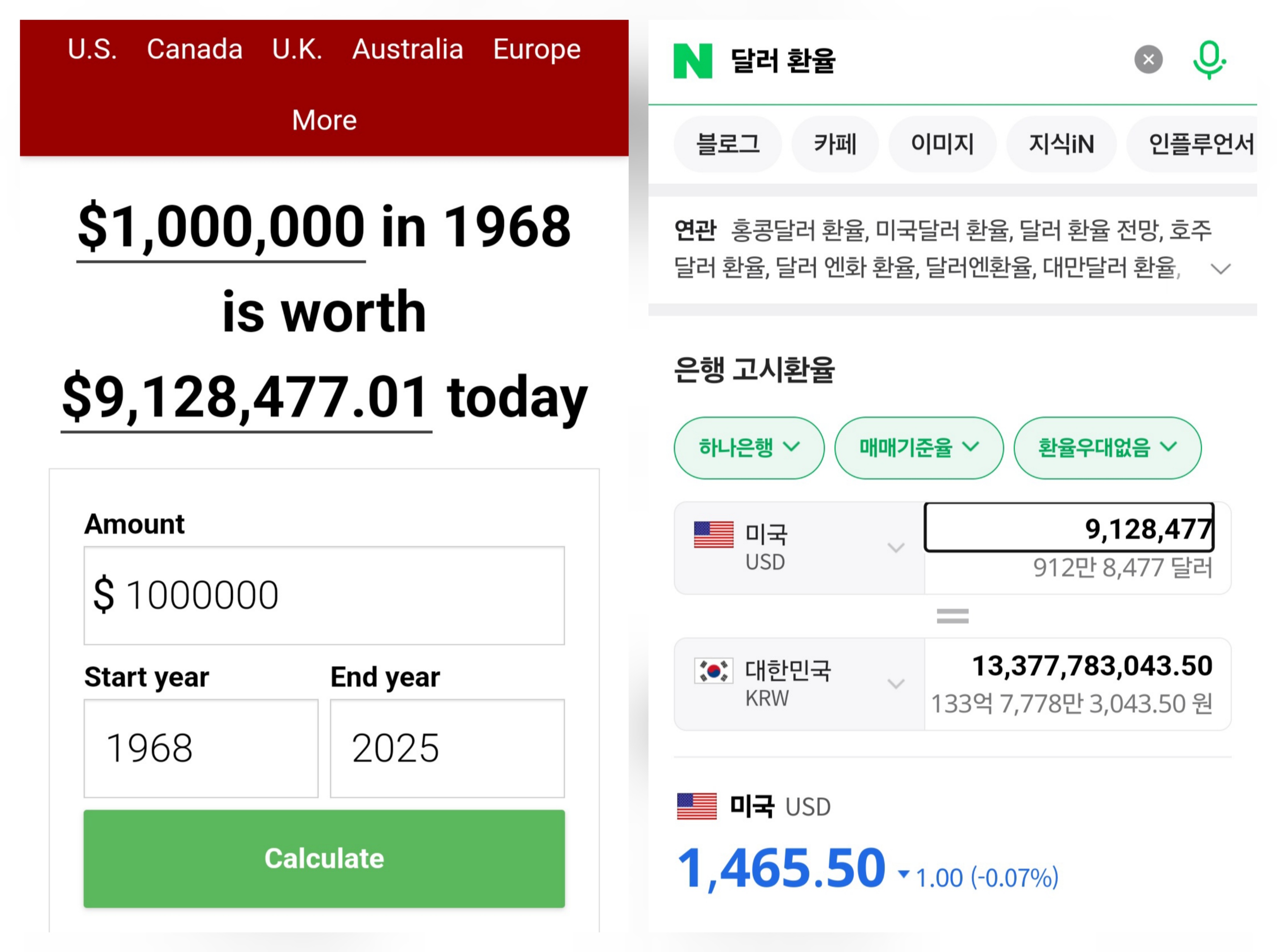Click the South Korea flag icon
The height and width of the screenshot is (952, 1277).
click(x=714, y=671)
